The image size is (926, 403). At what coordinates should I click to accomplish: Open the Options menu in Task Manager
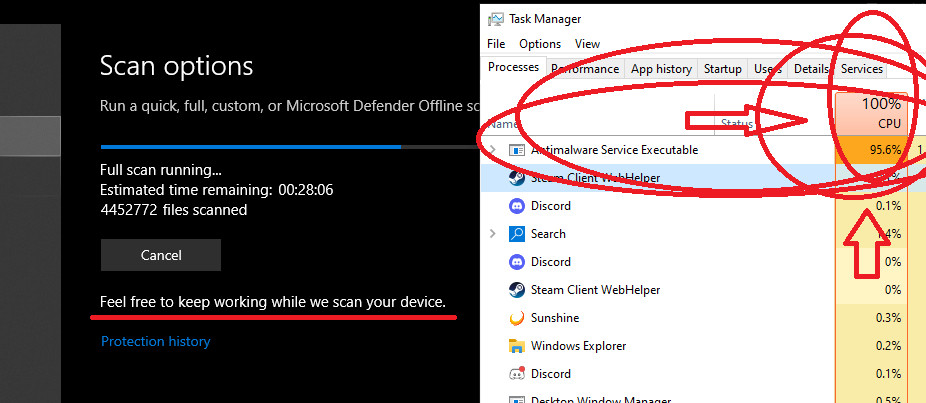tap(540, 44)
